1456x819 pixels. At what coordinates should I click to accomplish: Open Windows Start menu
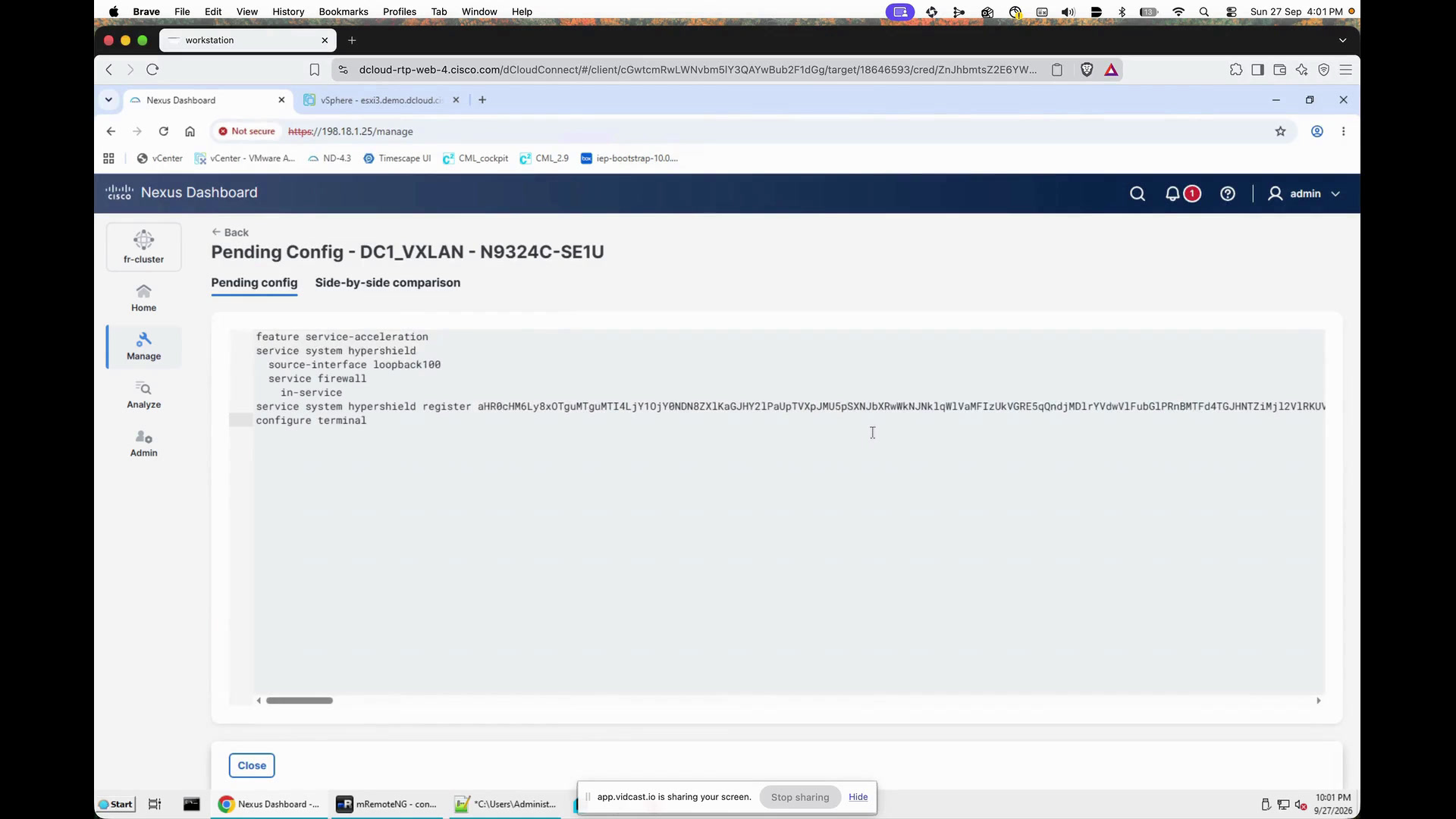click(x=115, y=804)
